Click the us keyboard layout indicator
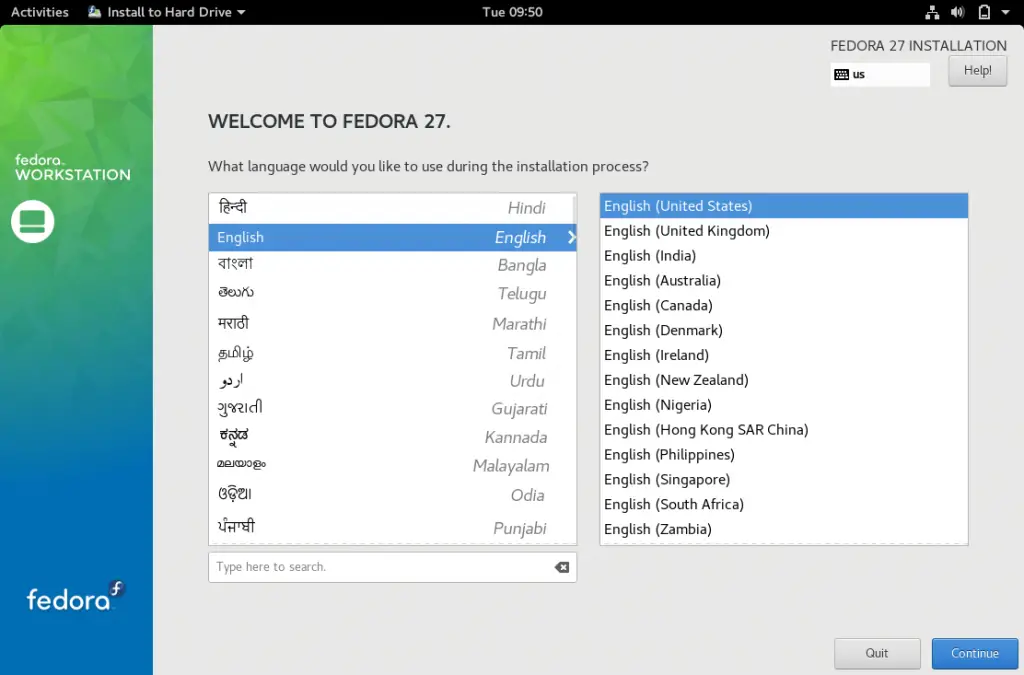 point(880,74)
